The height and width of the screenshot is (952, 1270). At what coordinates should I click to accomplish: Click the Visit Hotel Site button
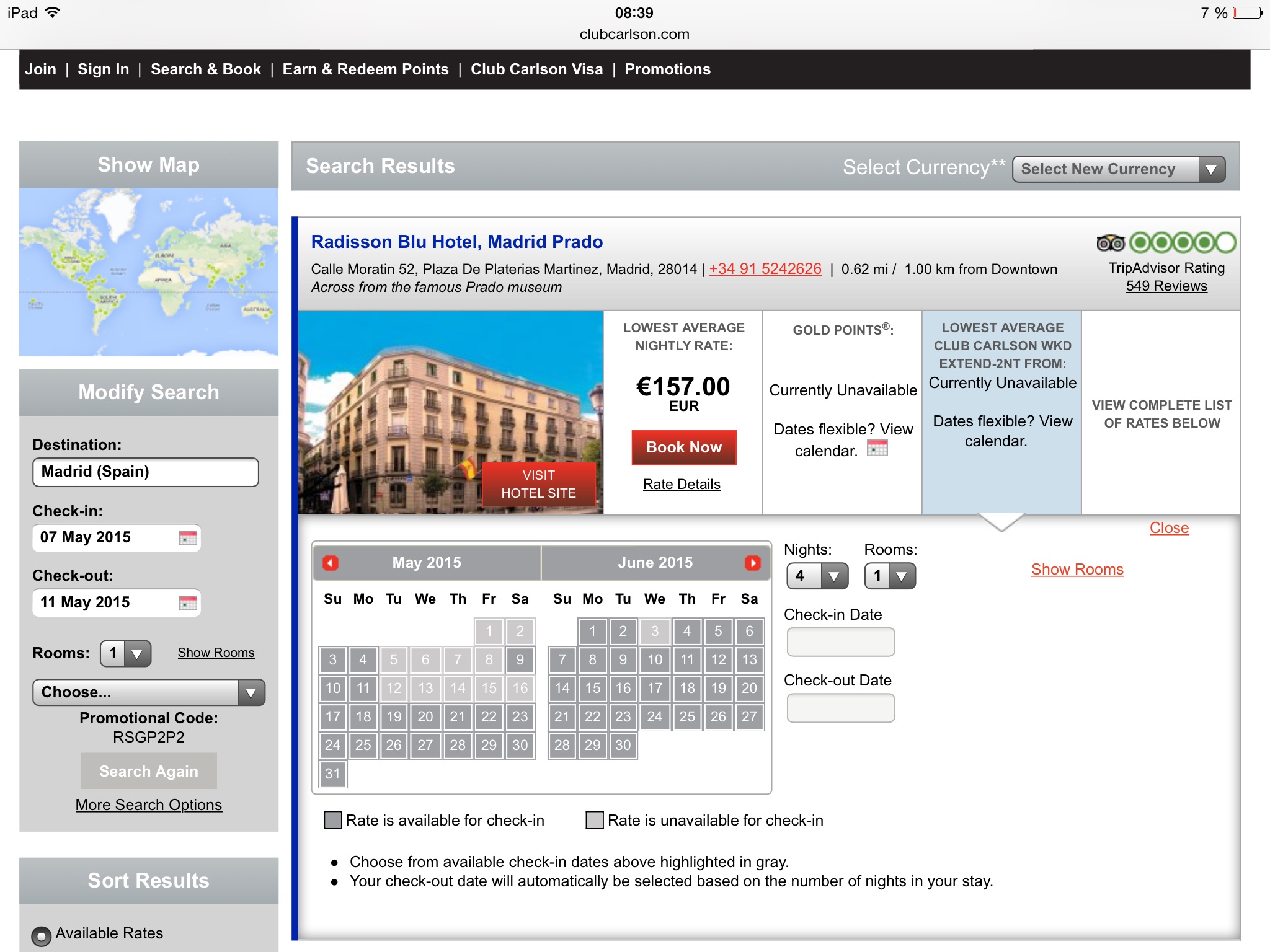538,484
